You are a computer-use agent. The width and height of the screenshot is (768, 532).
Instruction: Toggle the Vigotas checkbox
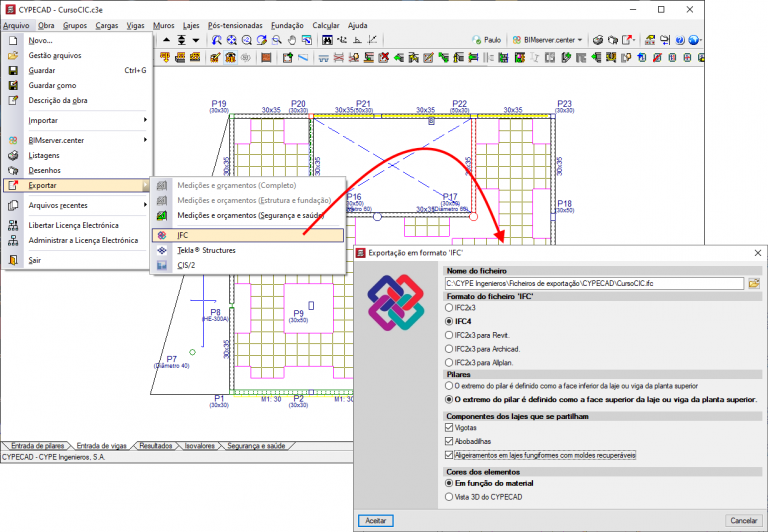pyautogui.click(x=449, y=428)
